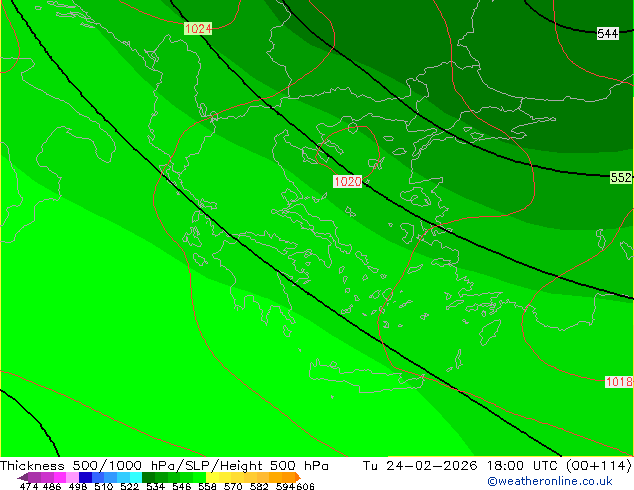Click the 522 legend value
The height and width of the screenshot is (490, 634).
(129, 486)
